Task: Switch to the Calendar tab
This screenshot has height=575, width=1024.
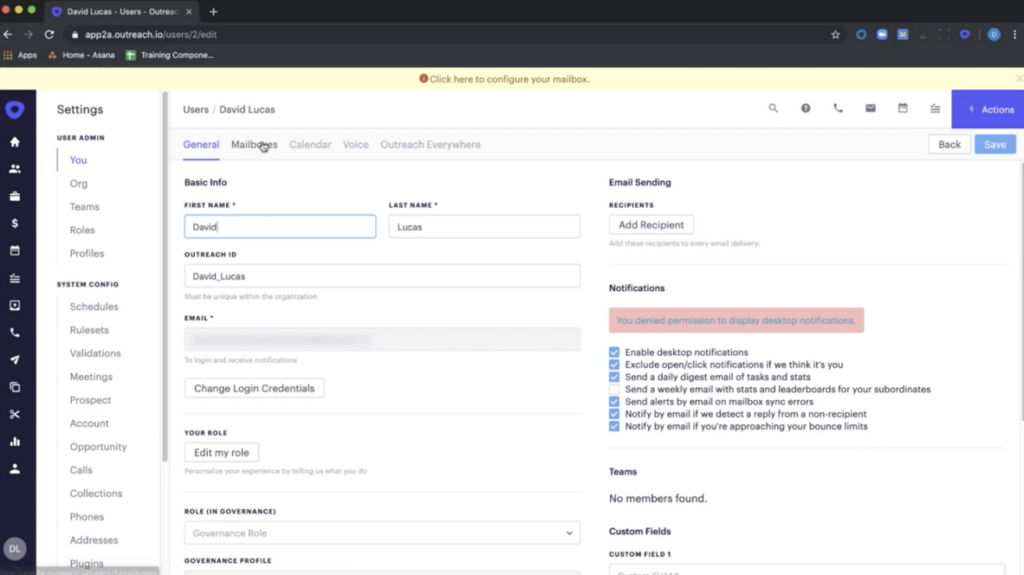Action: 310,144
